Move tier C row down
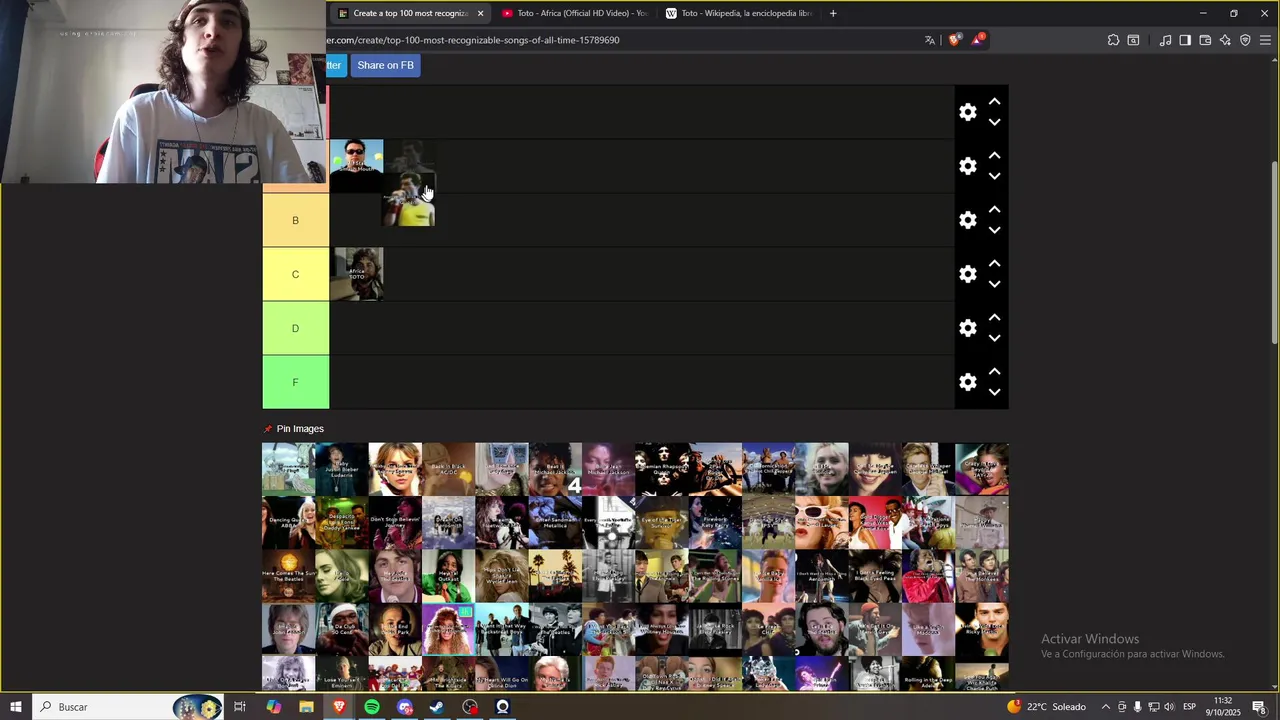Viewport: 1280px width, 720px height. (994, 284)
